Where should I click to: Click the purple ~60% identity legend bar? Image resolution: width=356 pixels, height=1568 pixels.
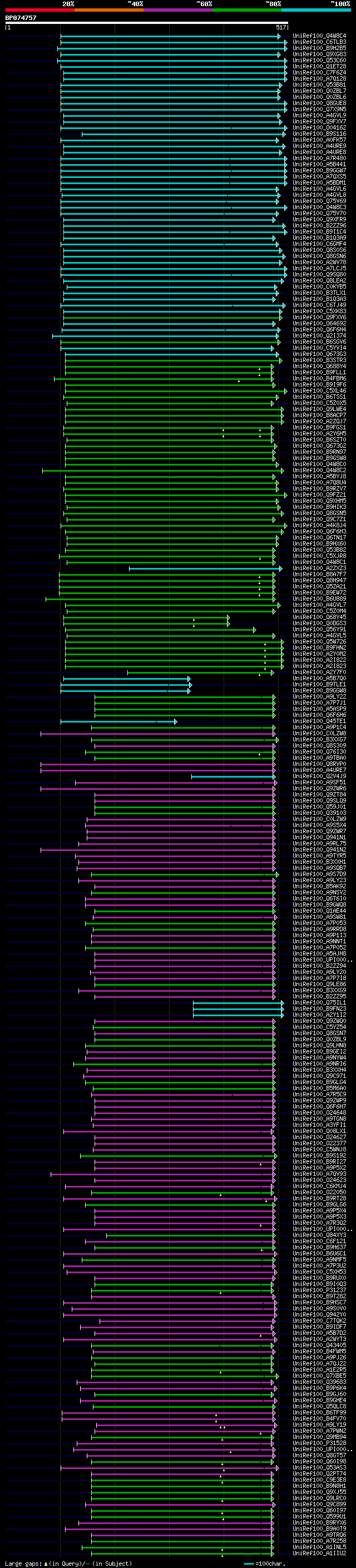[x=177, y=10]
